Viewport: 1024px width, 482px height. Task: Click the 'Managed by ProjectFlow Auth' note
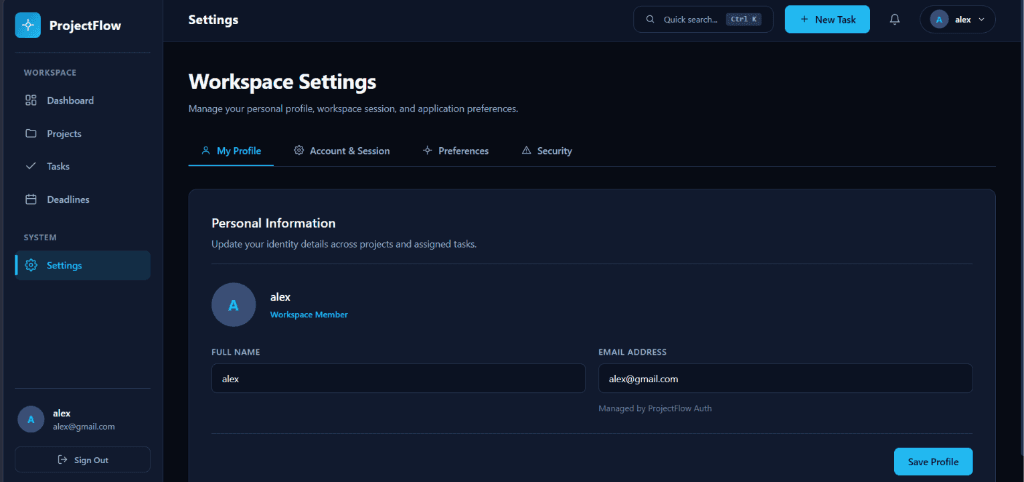click(x=655, y=408)
